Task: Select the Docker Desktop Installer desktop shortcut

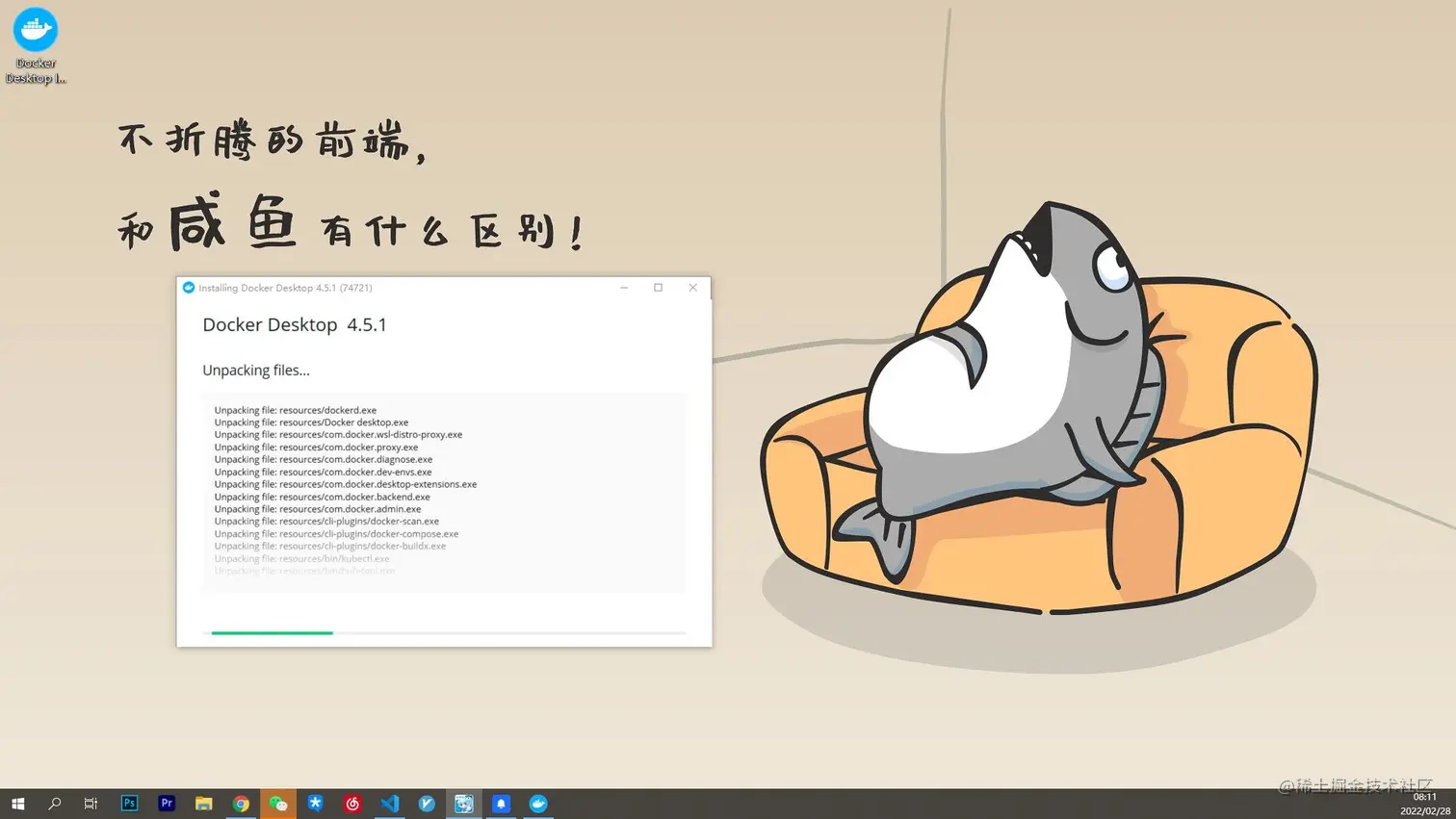Action: click(x=36, y=29)
